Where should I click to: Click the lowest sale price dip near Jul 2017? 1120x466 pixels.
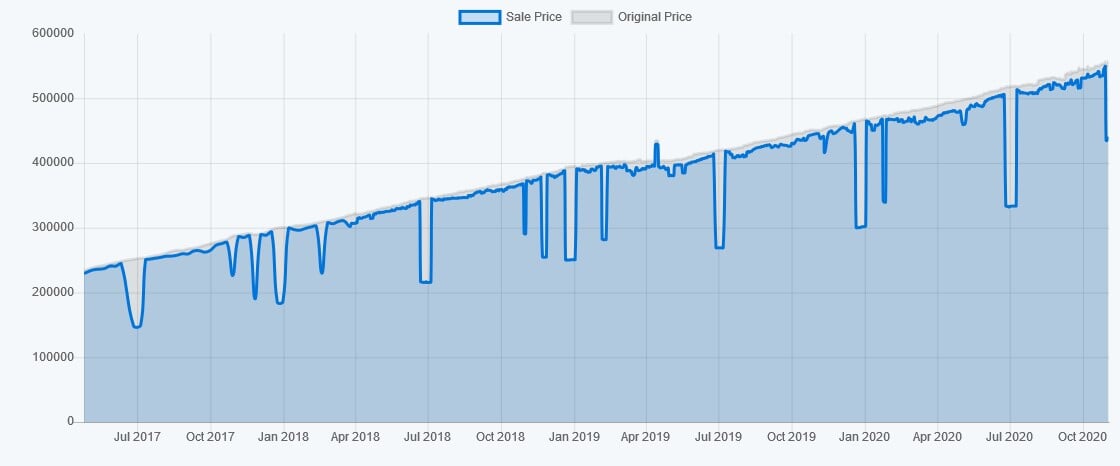click(136, 327)
